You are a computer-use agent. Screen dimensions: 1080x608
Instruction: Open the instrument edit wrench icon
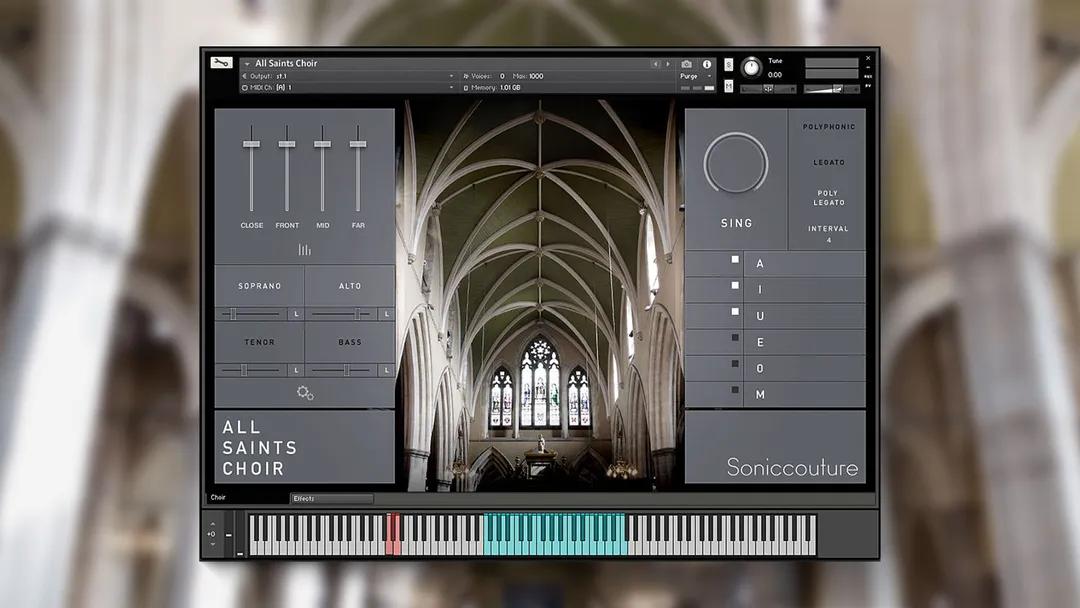click(x=222, y=61)
